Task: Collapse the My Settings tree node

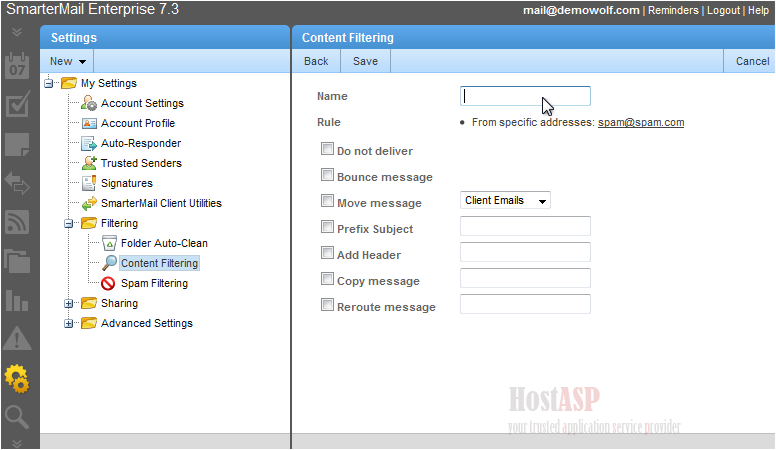Action: click(48, 83)
